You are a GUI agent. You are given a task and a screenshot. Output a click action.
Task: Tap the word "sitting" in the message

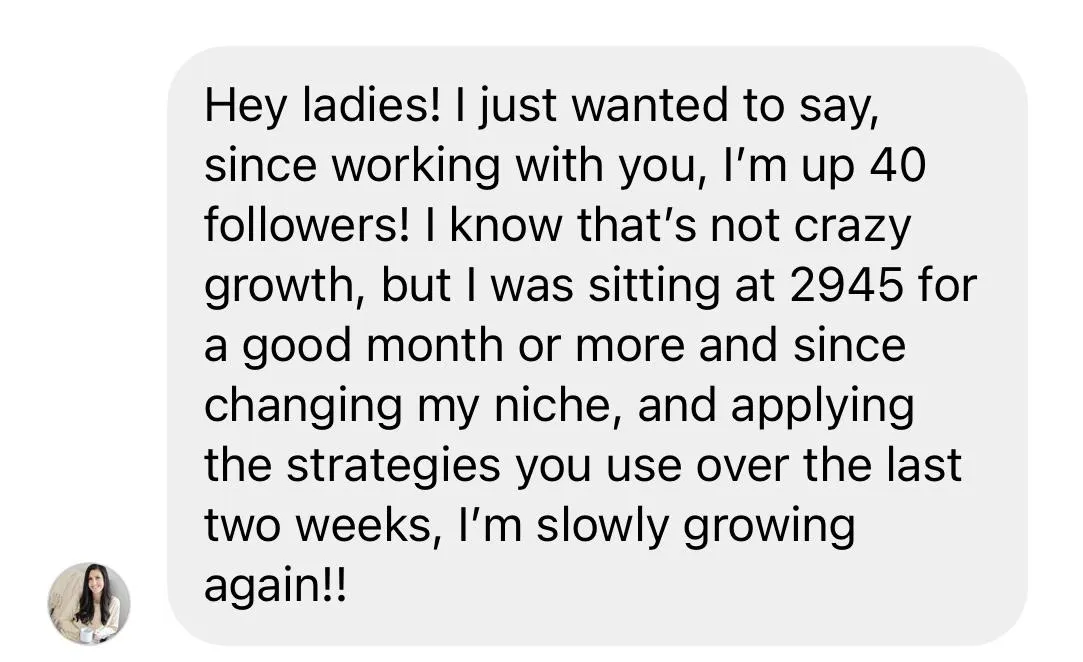(653, 287)
